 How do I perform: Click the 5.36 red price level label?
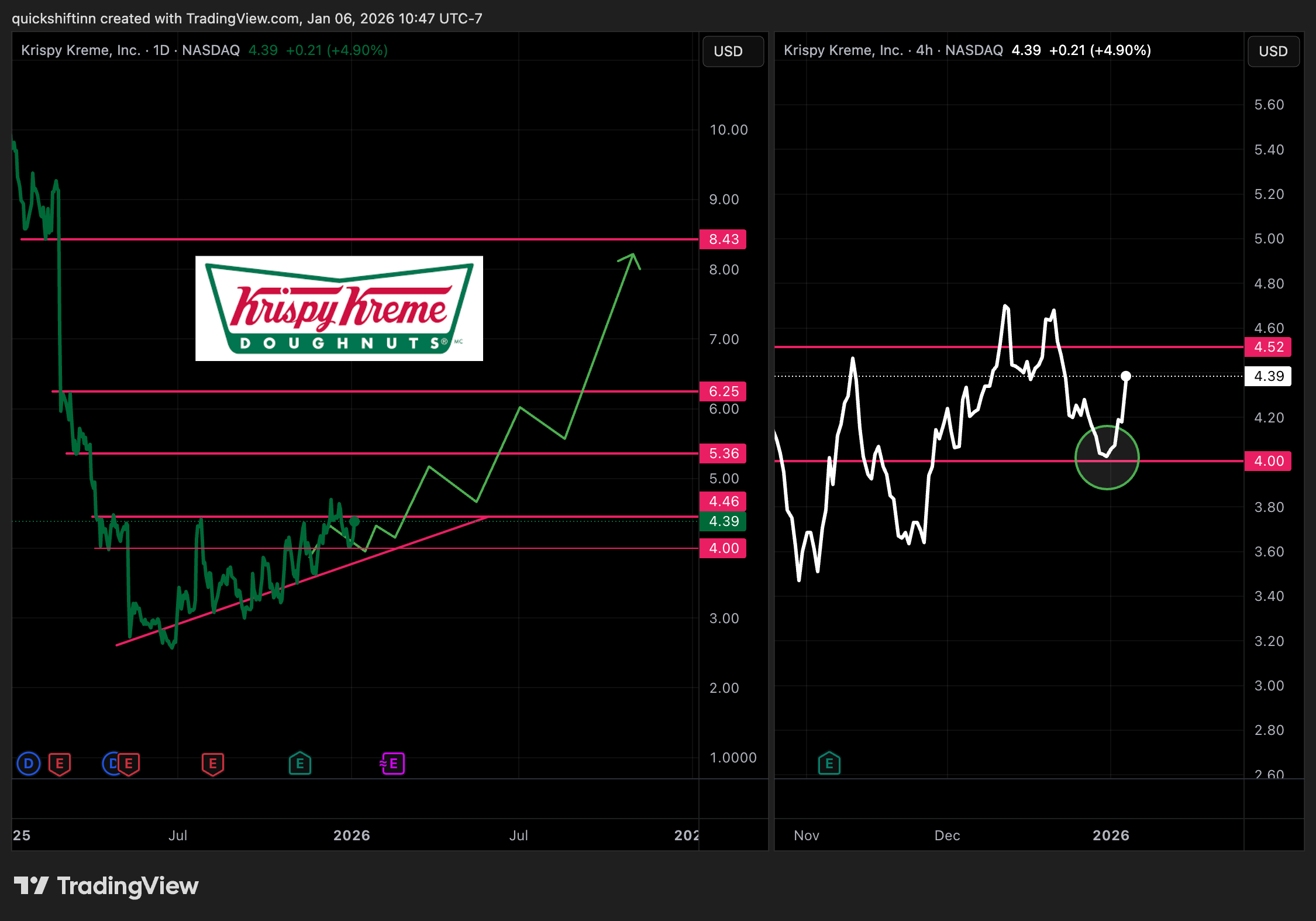point(723,453)
